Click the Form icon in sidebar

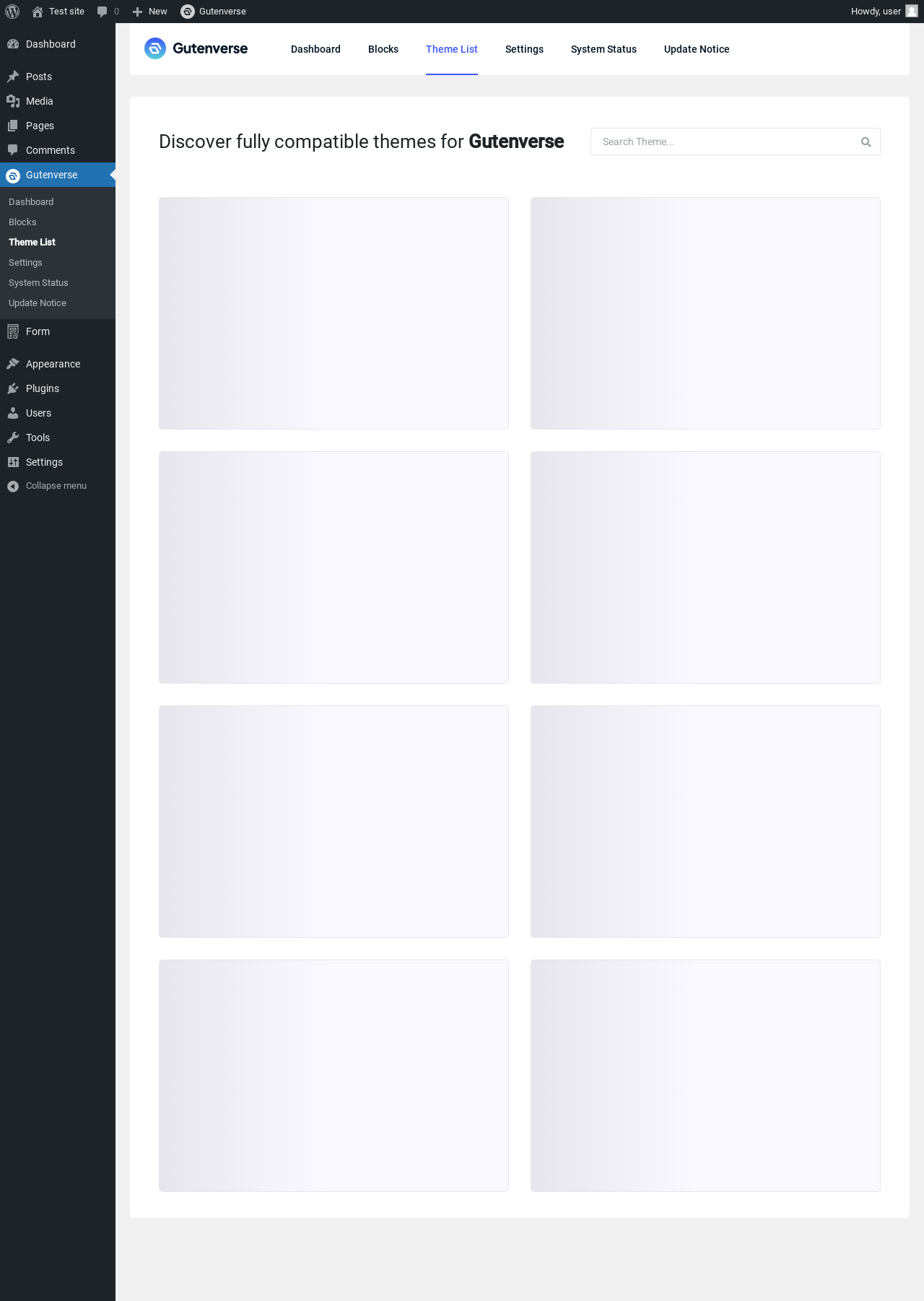pyautogui.click(x=13, y=331)
